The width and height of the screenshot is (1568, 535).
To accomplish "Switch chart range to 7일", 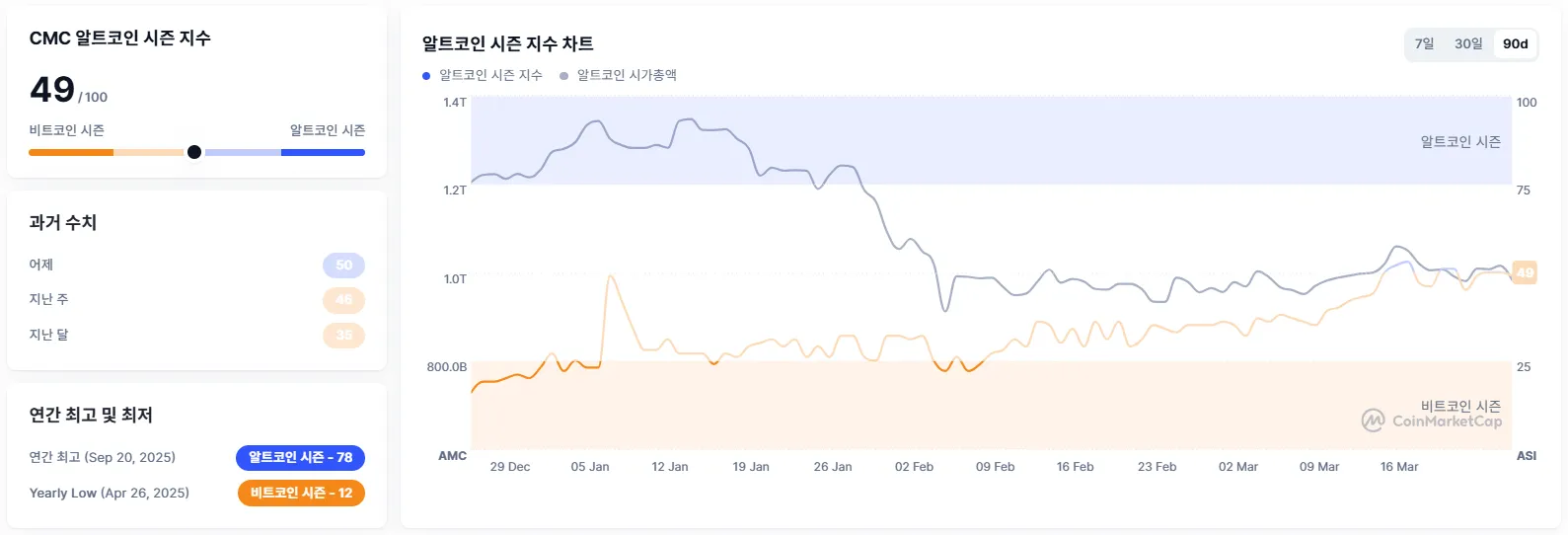I will (1424, 43).
